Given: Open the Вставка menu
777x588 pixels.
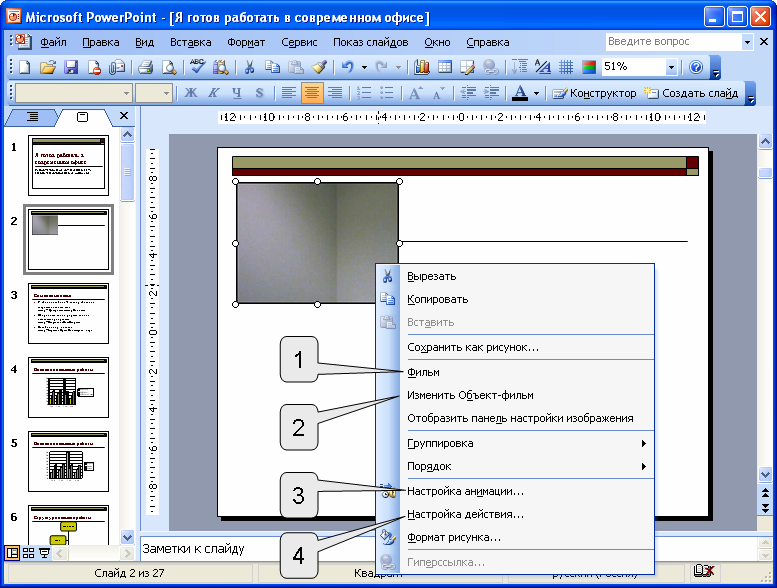Looking at the screenshot, I should [191, 42].
